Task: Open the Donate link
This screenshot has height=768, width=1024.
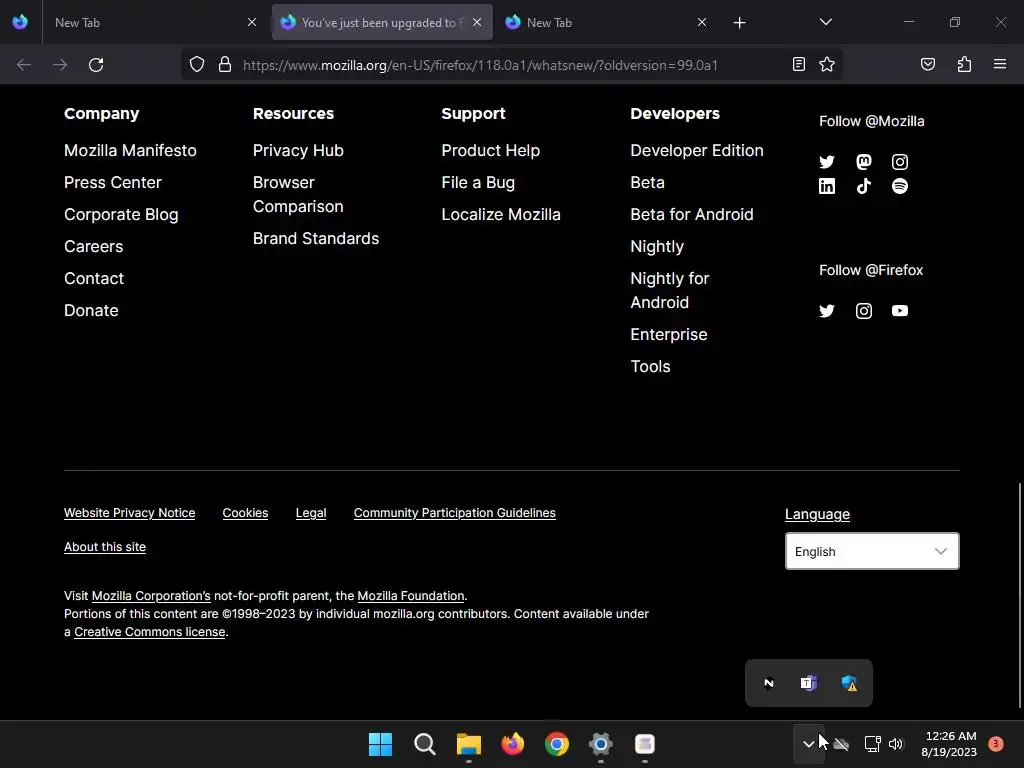Action: click(x=91, y=310)
